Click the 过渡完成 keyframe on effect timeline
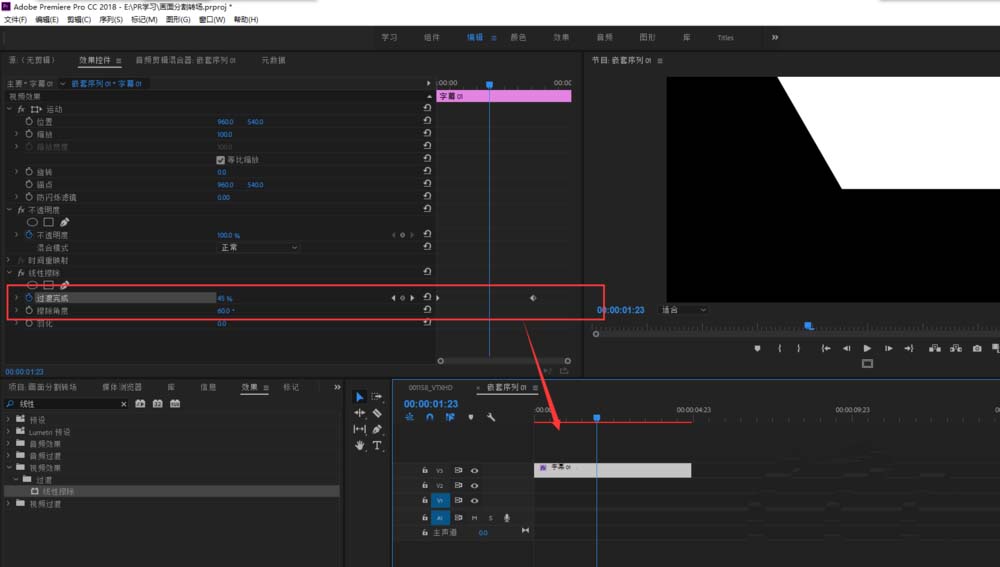The width and height of the screenshot is (1000, 567). tap(533, 298)
